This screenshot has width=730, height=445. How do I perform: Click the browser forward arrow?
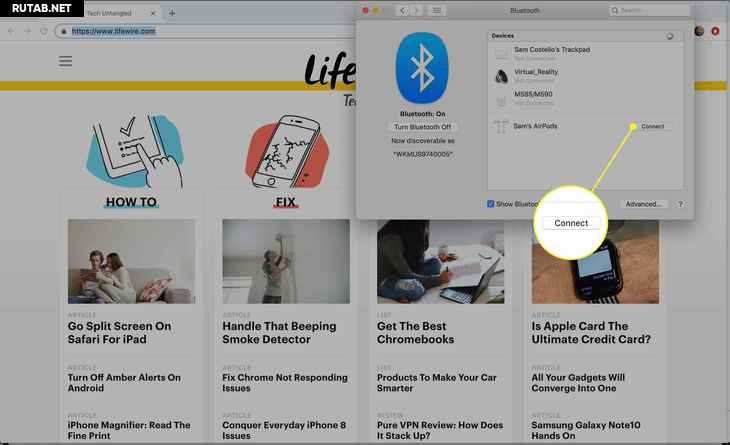coord(27,31)
